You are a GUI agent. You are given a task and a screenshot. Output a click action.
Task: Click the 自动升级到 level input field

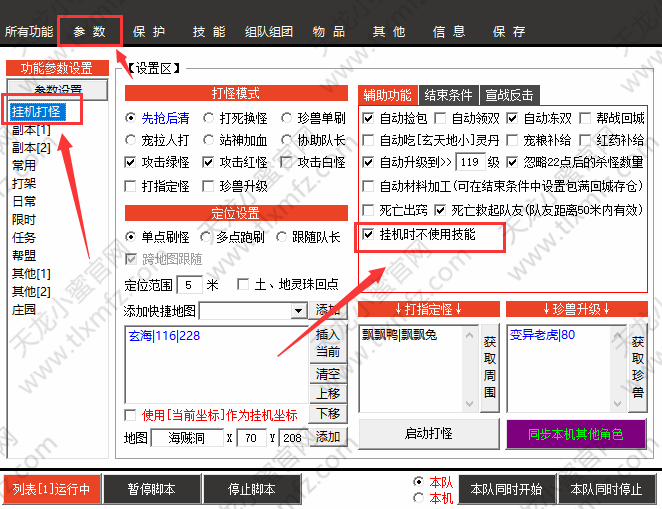tap(470, 162)
